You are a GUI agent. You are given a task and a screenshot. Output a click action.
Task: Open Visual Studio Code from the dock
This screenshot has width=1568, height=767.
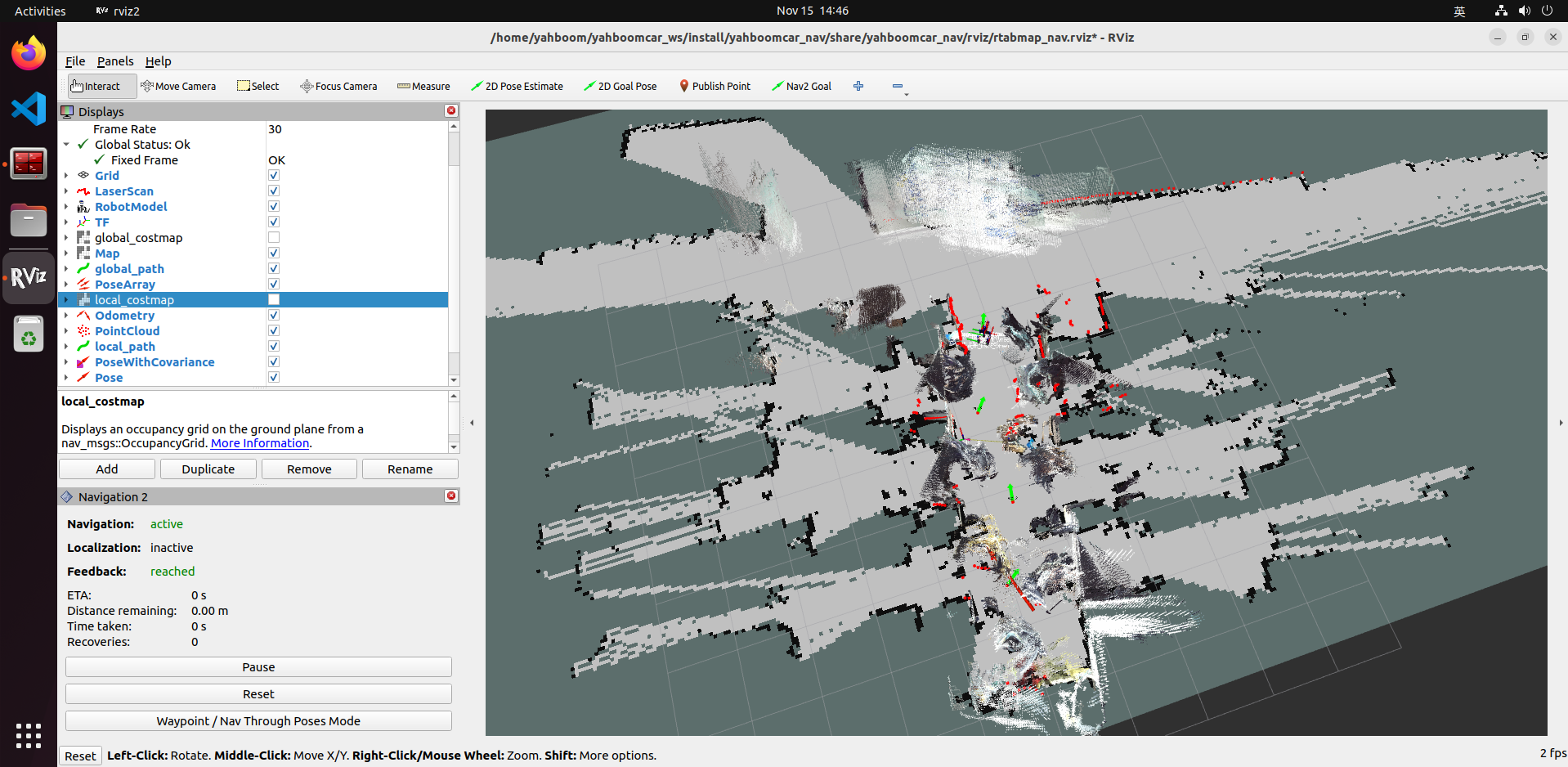point(29,109)
